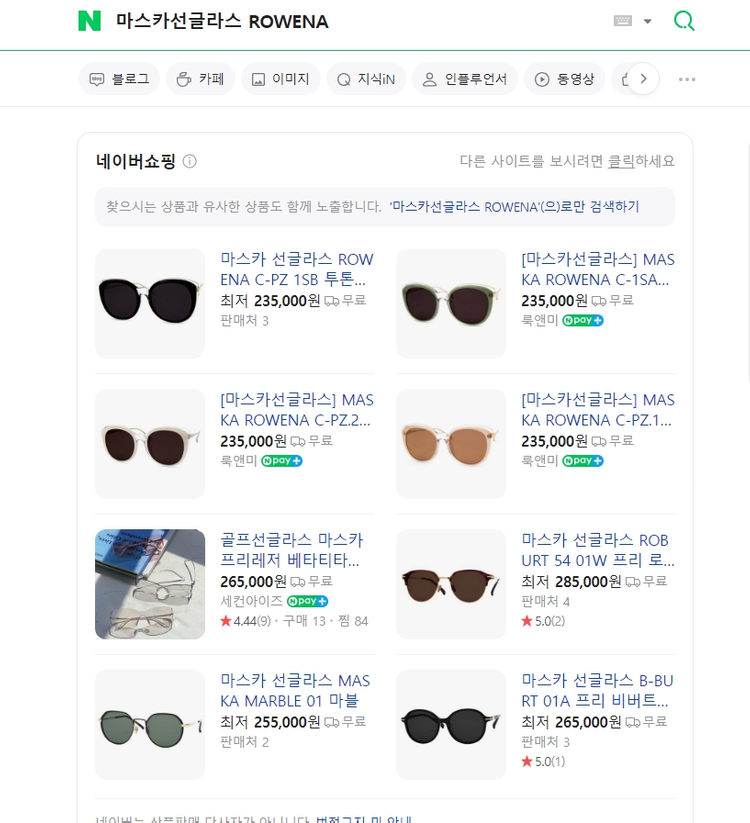Viewport: 750px width, 823px height.
Task: Open [마스카선글라스] MASKA ROWENA C-1SA product title
Action: pyautogui.click(x=598, y=269)
